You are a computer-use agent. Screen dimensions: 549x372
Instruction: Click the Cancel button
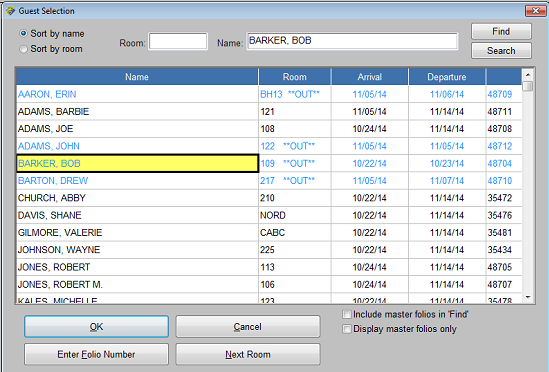pos(248,327)
